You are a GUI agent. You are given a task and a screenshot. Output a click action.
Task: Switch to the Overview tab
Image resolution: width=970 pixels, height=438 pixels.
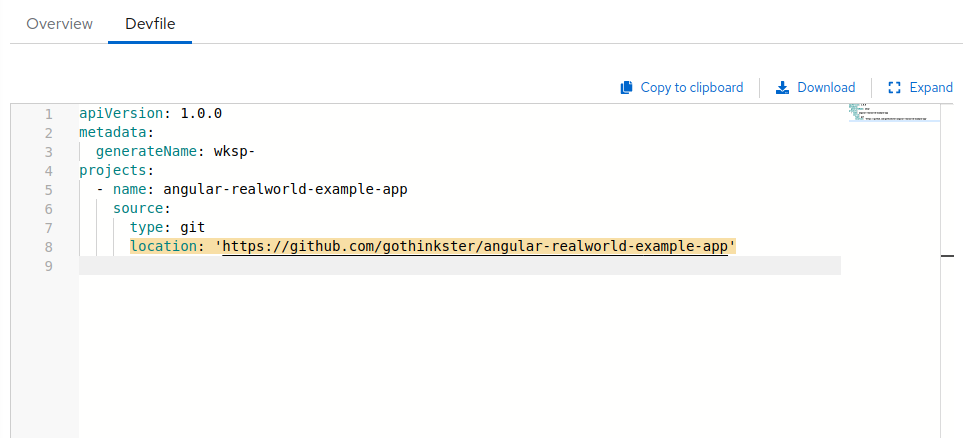[x=60, y=24]
